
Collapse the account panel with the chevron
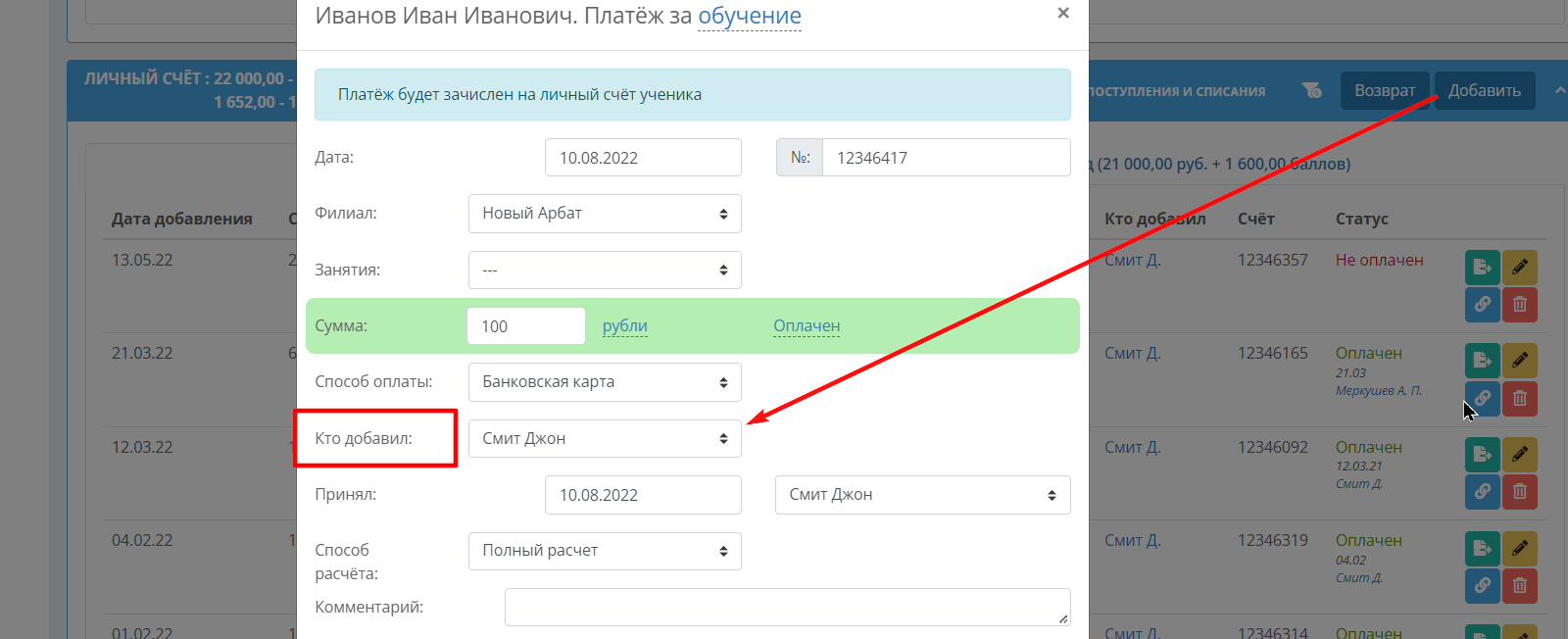[x=1559, y=90]
